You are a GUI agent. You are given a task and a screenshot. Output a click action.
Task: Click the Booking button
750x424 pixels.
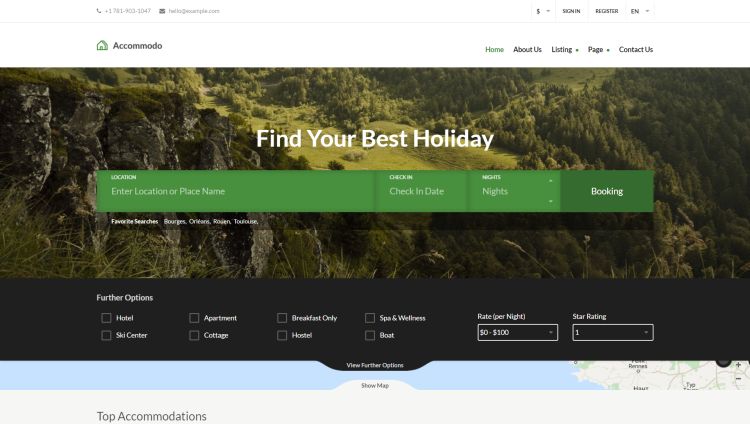click(607, 191)
